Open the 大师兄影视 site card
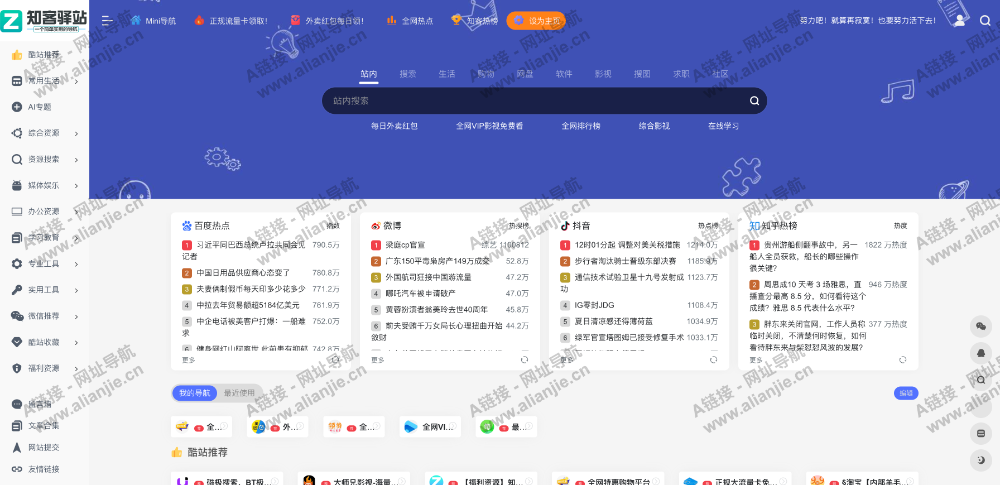The width and height of the screenshot is (1000, 485). click(354, 480)
